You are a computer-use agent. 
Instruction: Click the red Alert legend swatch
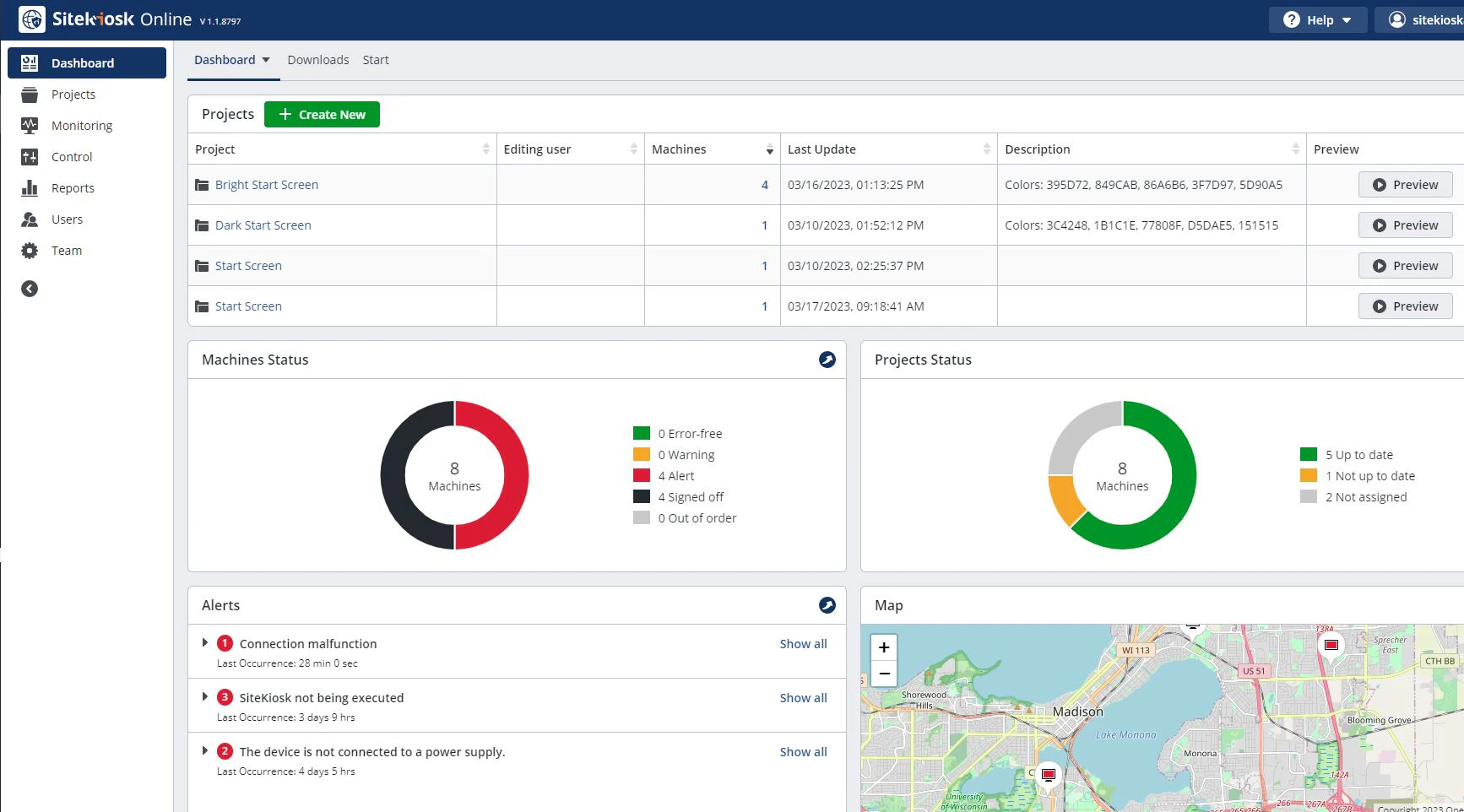pyautogui.click(x=642, y=476)
